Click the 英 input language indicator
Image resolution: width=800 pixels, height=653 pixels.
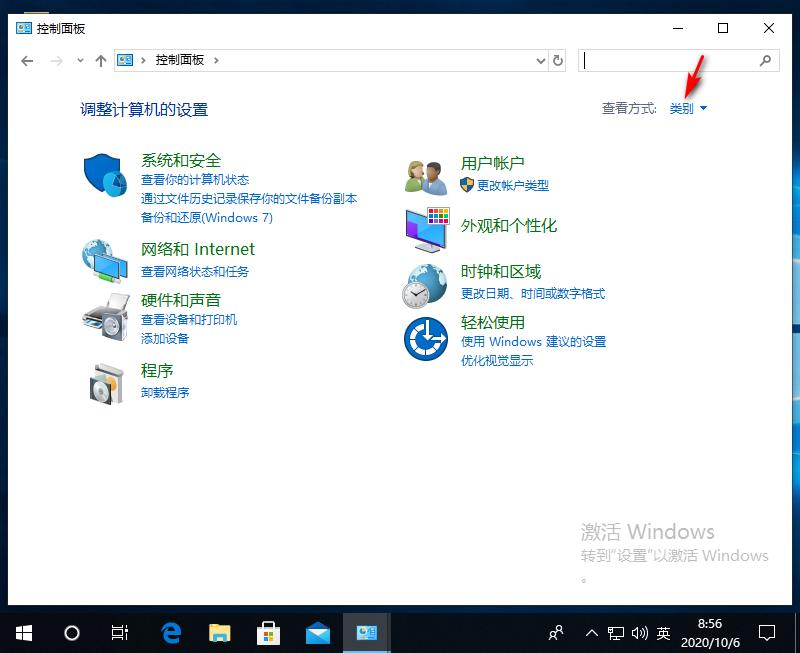point(663,633)
